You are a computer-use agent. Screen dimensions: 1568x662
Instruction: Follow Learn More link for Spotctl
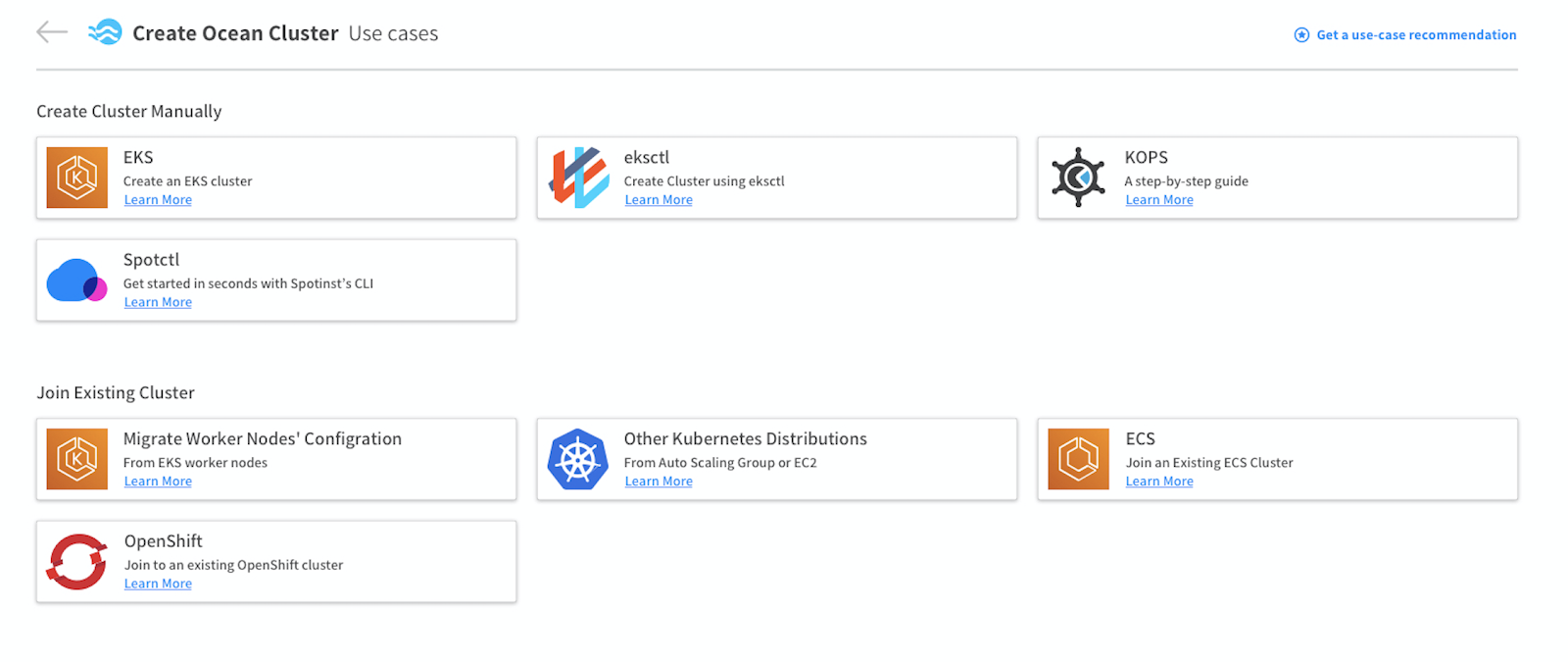click(158, 303)
